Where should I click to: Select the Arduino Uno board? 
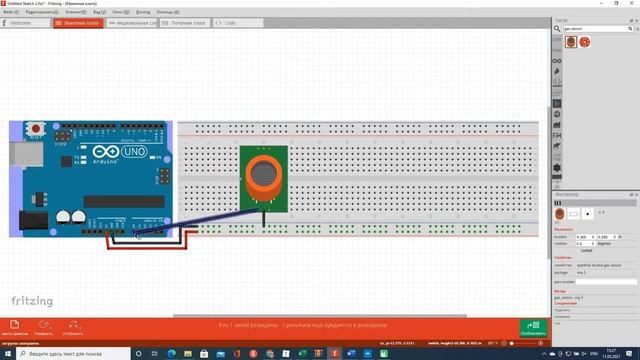point(91,179)
